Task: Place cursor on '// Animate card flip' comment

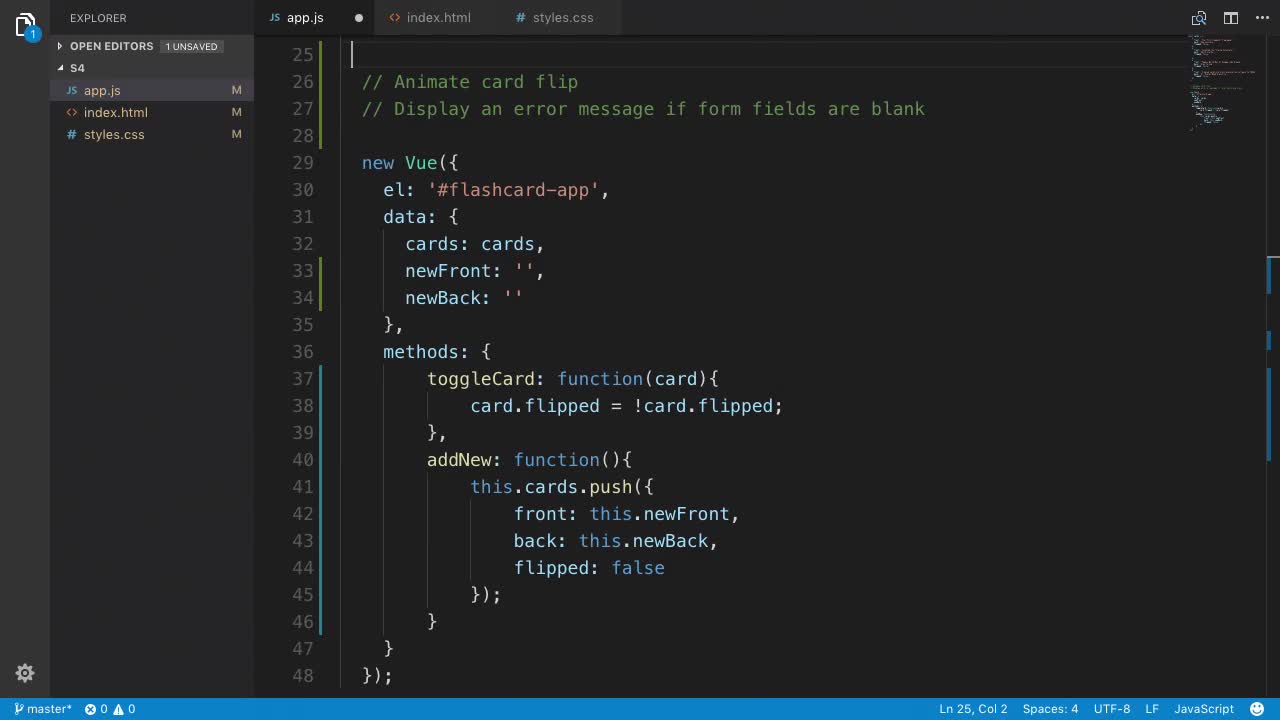Action: [470, 82]
